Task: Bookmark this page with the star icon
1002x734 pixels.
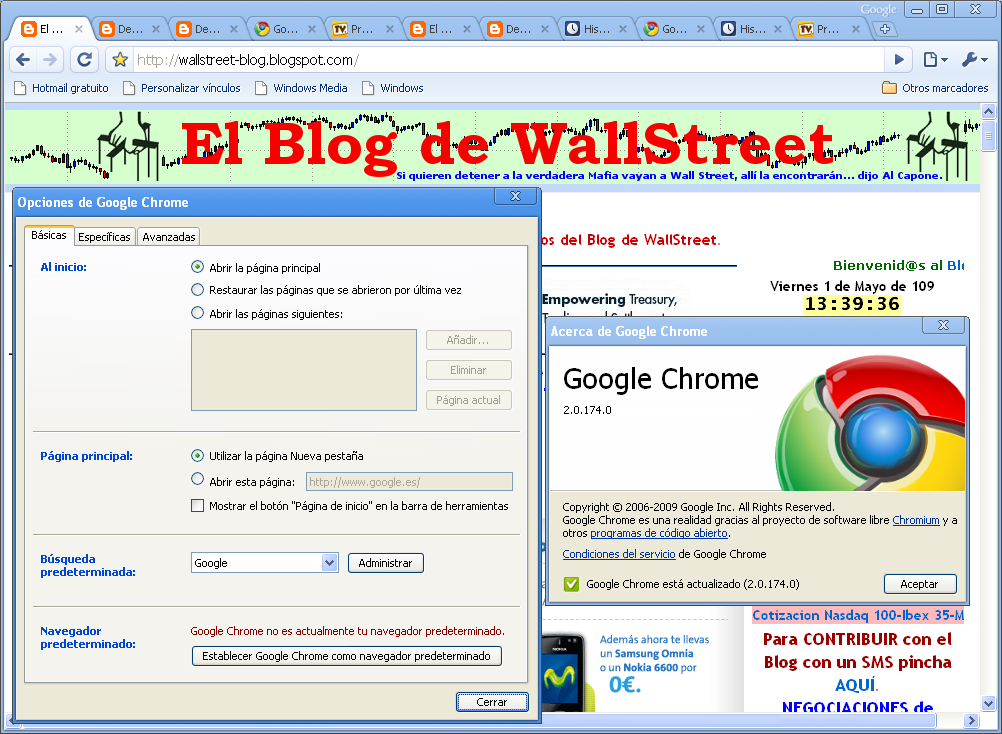Action: [119, 60]
